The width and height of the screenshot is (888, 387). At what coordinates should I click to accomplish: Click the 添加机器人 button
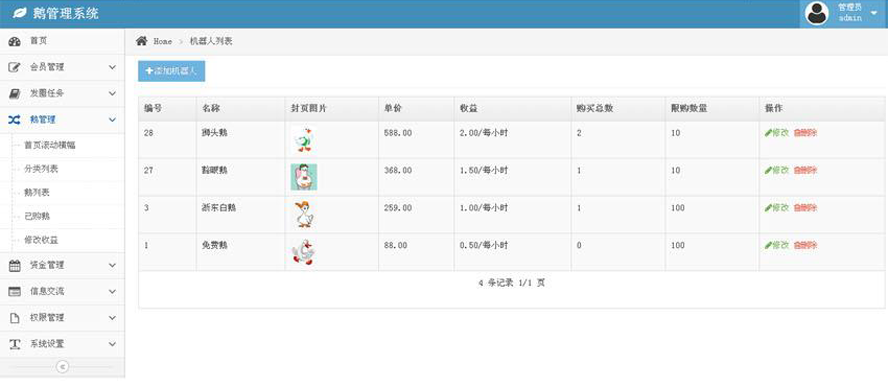pyautogui.click(x=172, y=71)
